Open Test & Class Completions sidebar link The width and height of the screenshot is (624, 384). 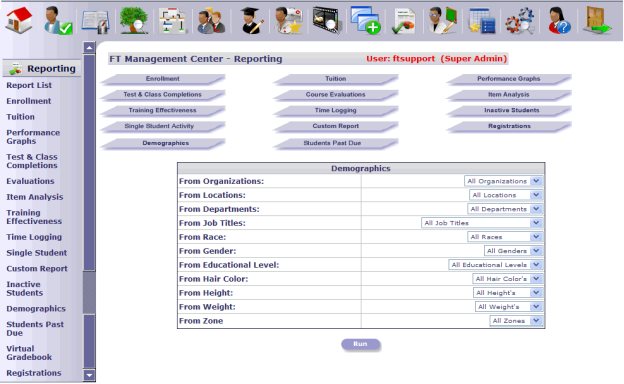click(x=32, y=161)
